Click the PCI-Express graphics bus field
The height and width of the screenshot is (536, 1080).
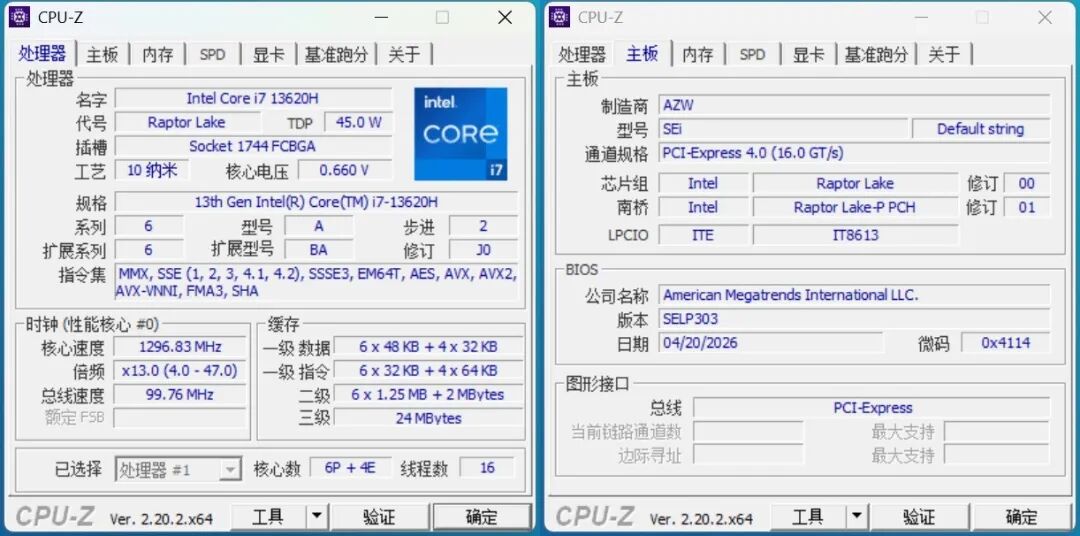[872, 408]
